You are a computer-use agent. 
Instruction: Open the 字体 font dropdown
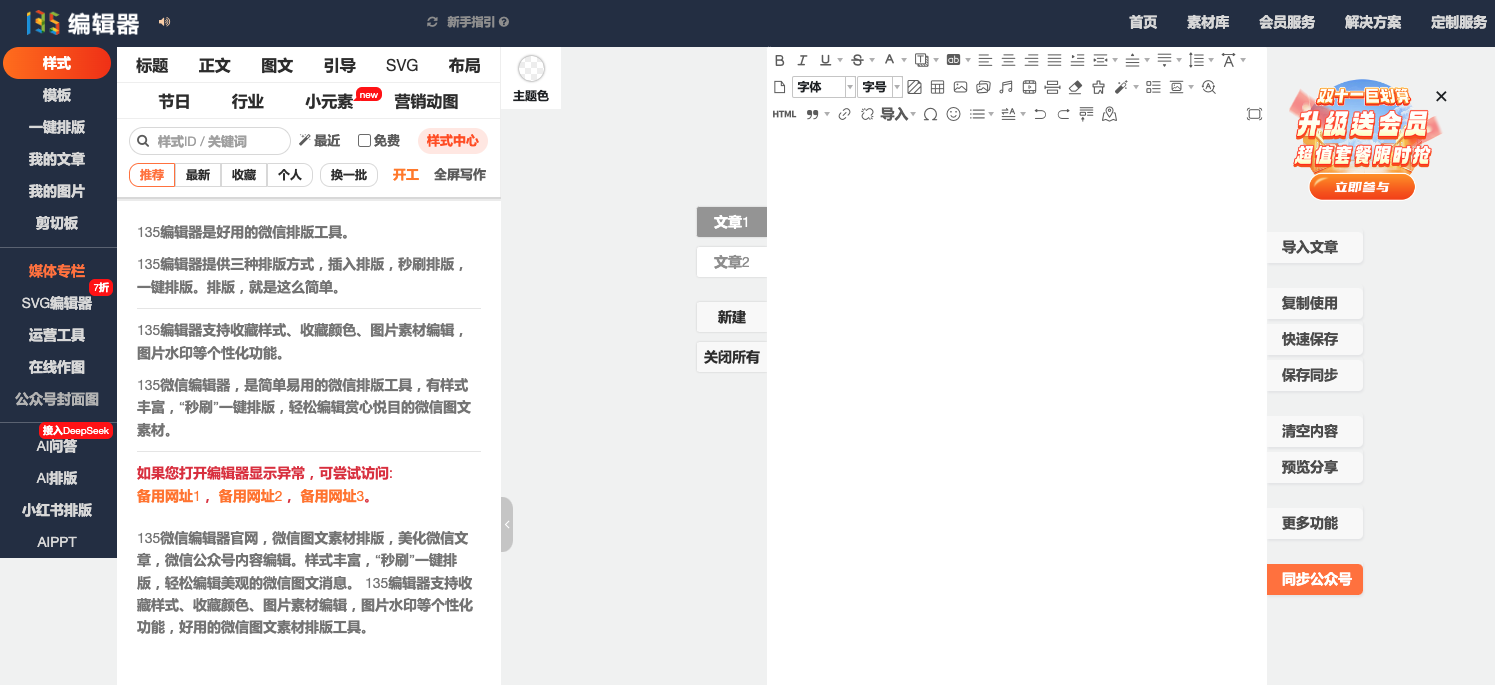coord(823,87)
